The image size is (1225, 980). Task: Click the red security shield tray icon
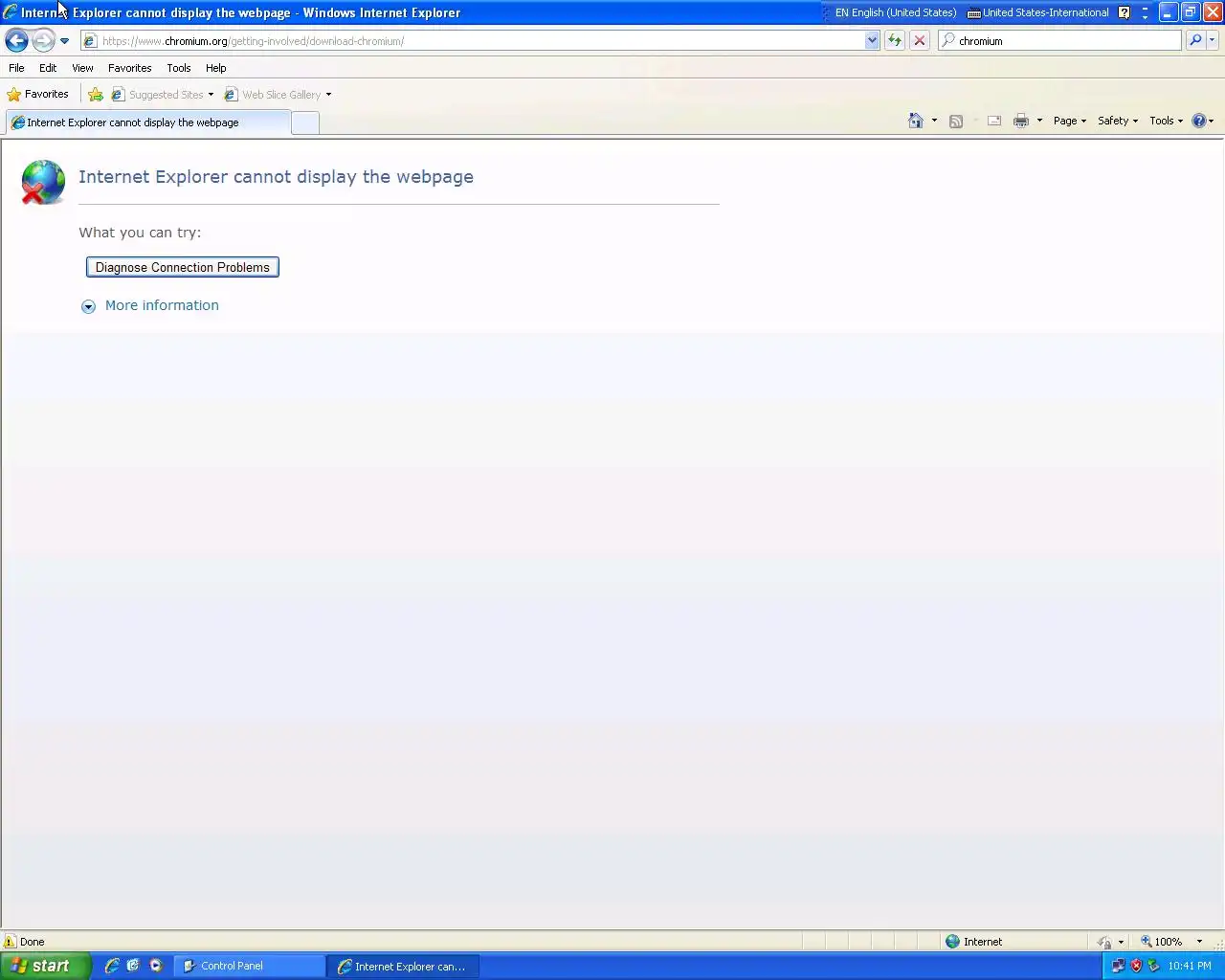tap(1136, 966)
